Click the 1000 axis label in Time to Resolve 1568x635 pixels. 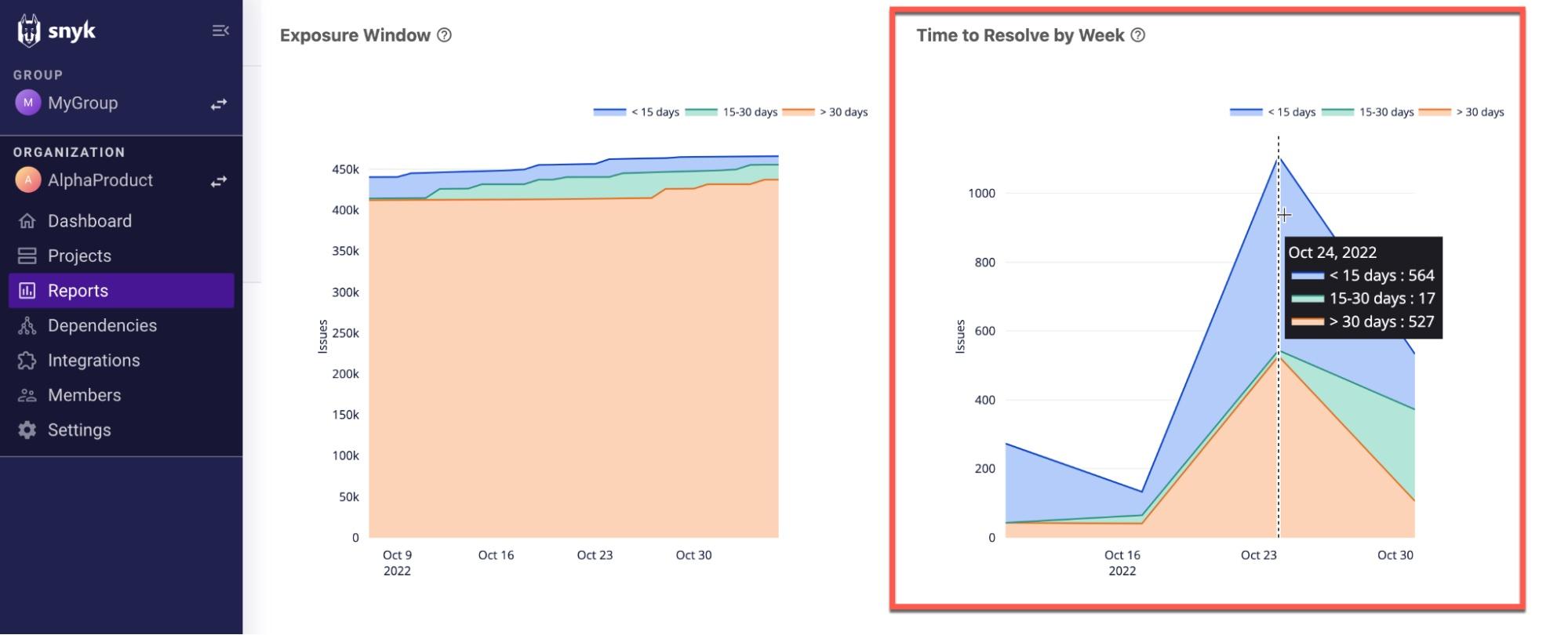pos(981,193)
